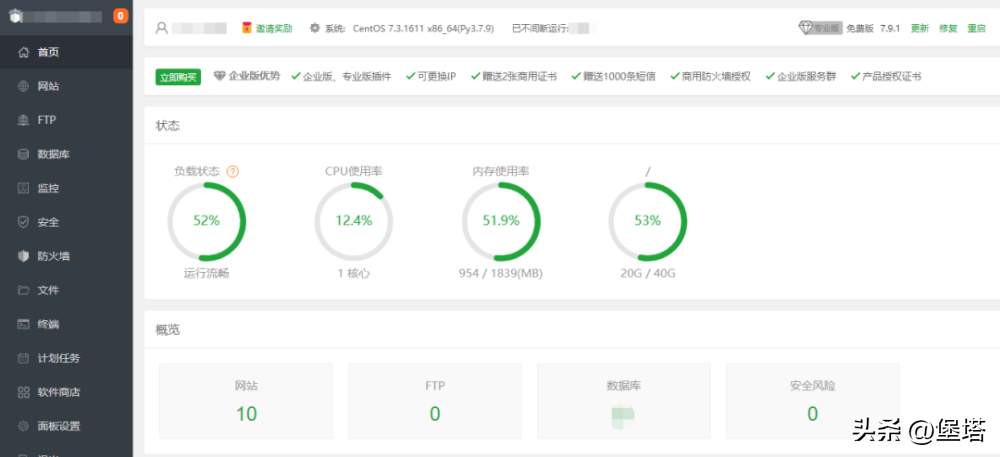
Task: Click the terminal console icon
Action: pyautogui.click(x=24, y=324)
